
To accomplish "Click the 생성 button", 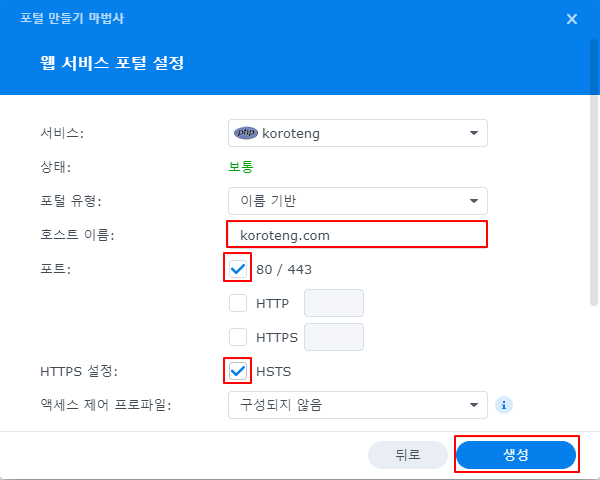I will [x=516, y=455].
